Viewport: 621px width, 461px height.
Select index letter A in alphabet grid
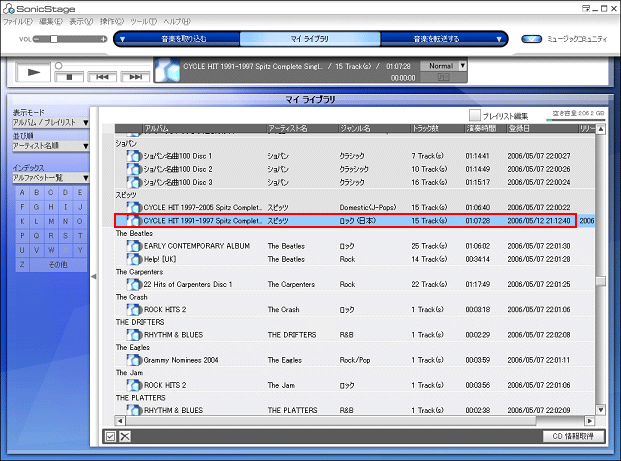tap(22, 193)
